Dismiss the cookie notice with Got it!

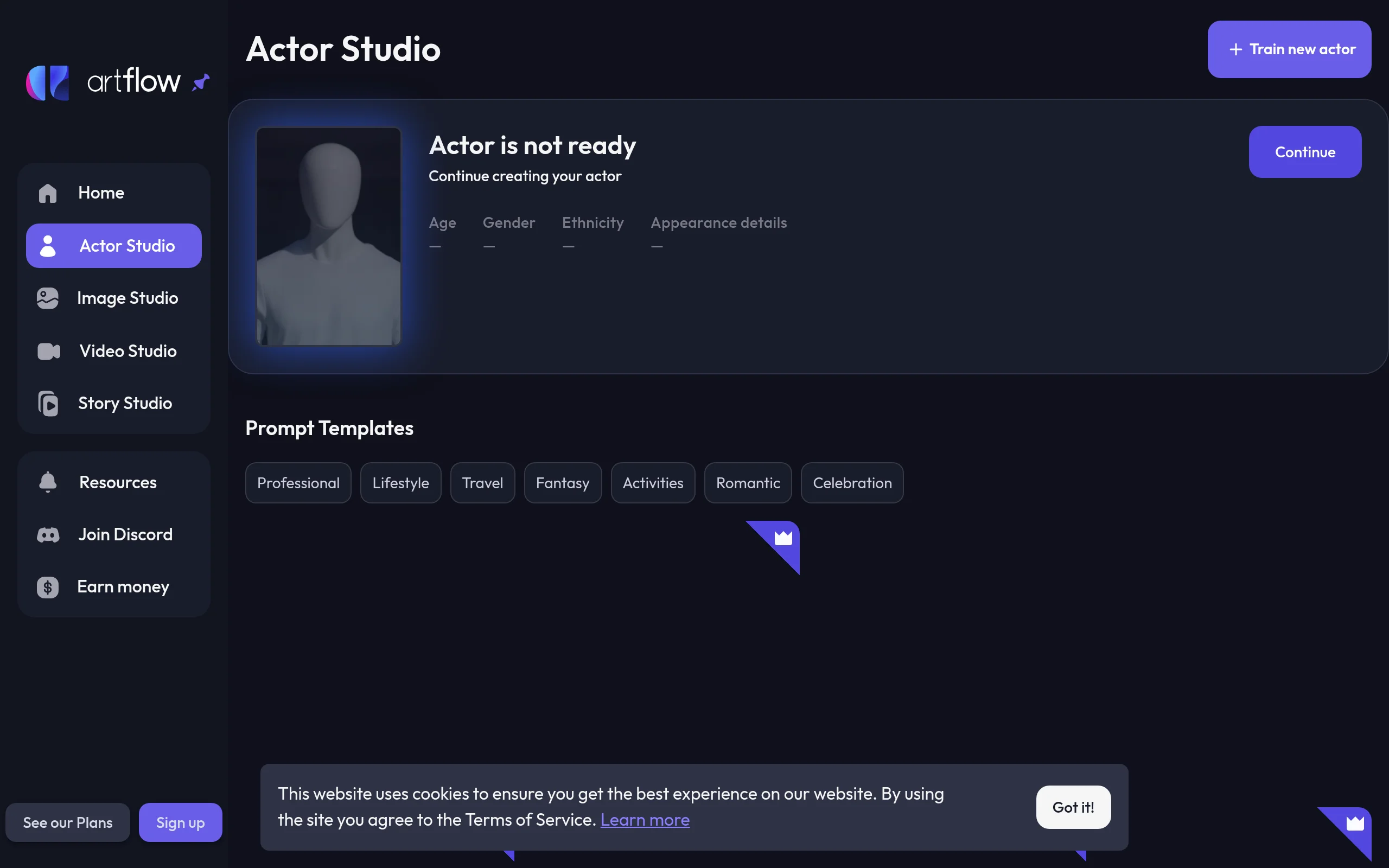tap(1073, 807)
